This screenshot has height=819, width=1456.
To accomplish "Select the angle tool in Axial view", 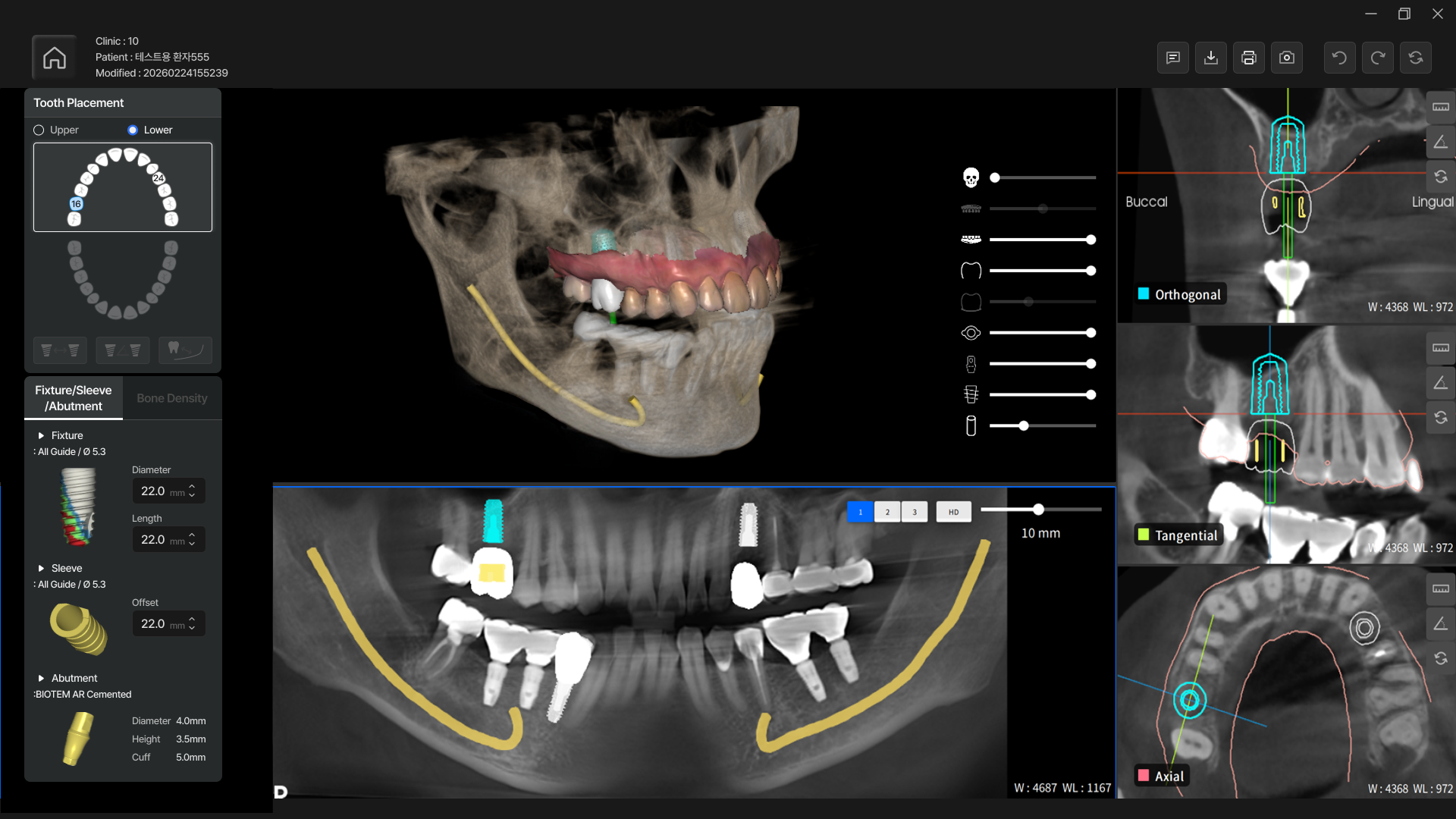I will (x=1441, y=624).
